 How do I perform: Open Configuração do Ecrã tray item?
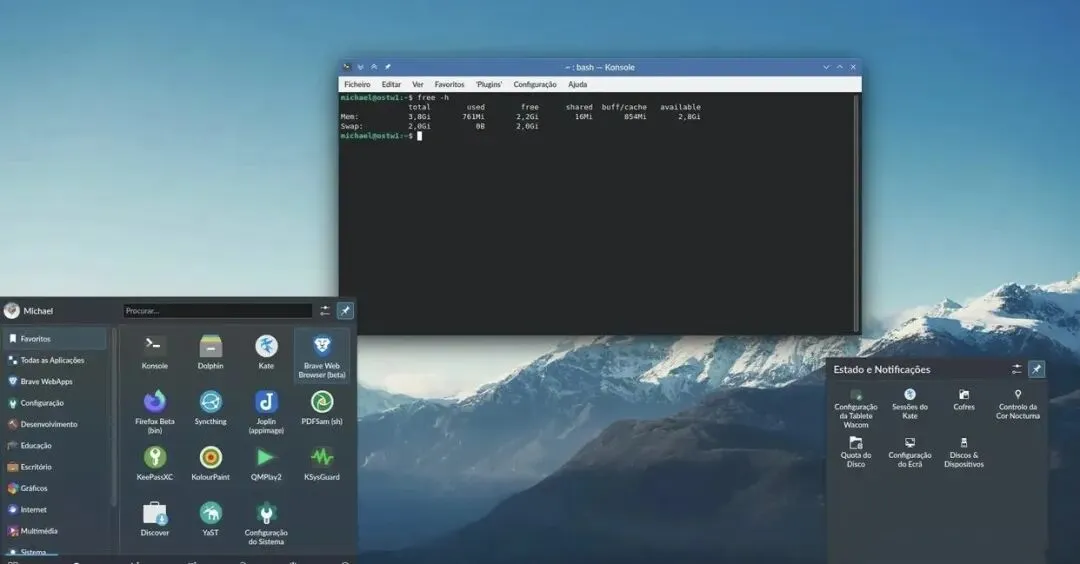click(x=910, y=452)
